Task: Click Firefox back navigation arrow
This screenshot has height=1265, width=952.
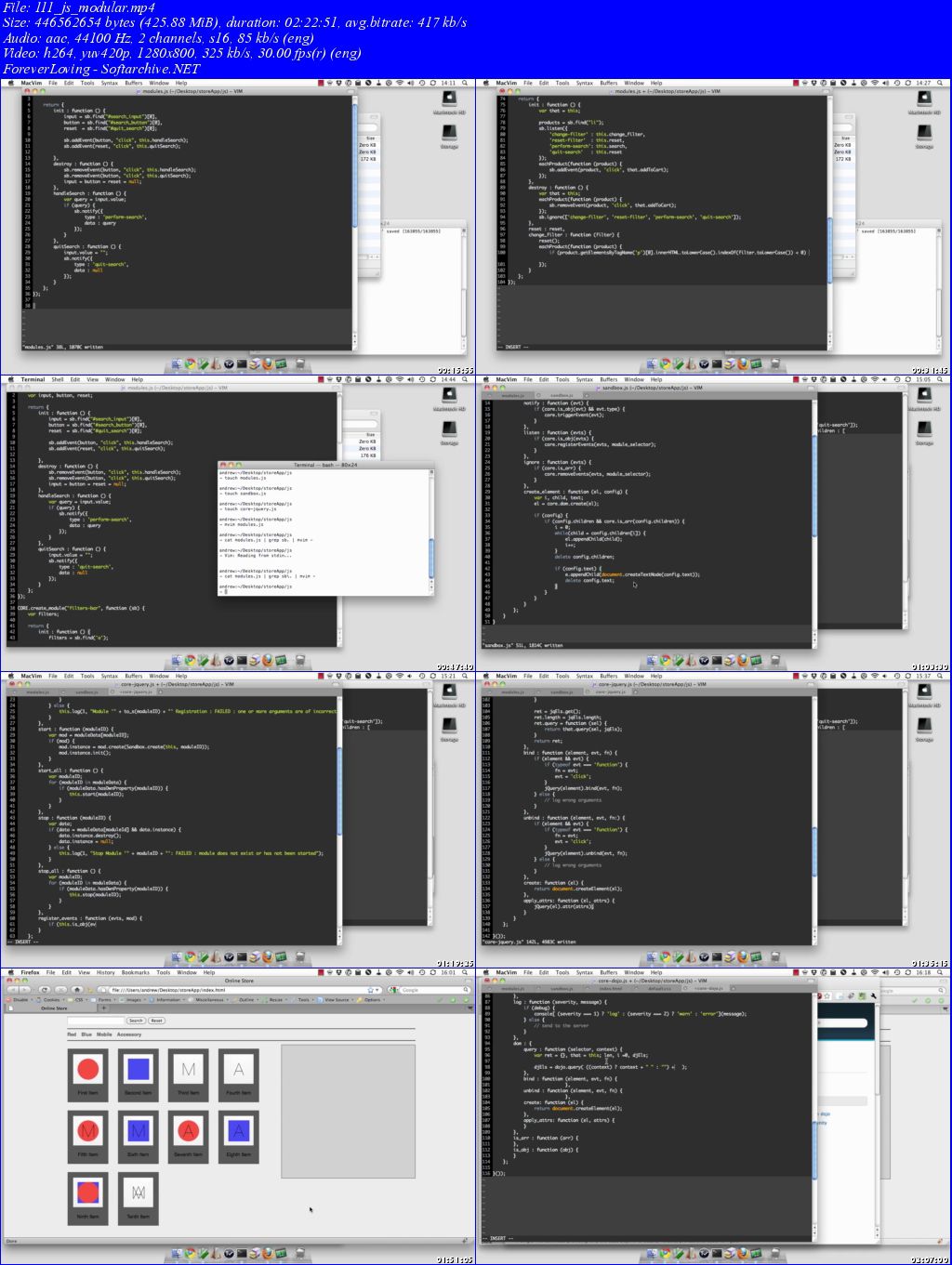Action: coord(12,990)
